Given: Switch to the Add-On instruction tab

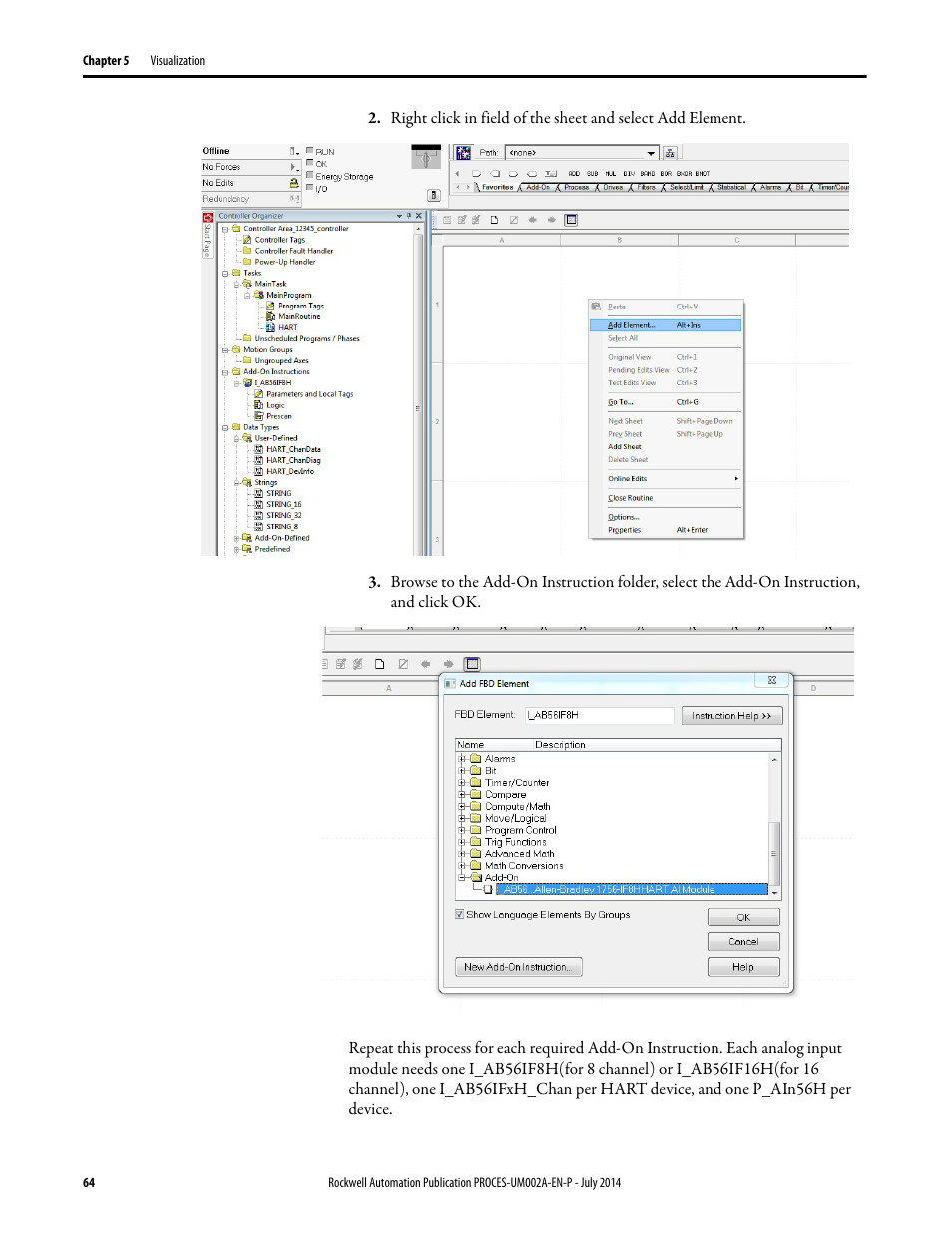Looking at the screenshot, I should [538, 187].
